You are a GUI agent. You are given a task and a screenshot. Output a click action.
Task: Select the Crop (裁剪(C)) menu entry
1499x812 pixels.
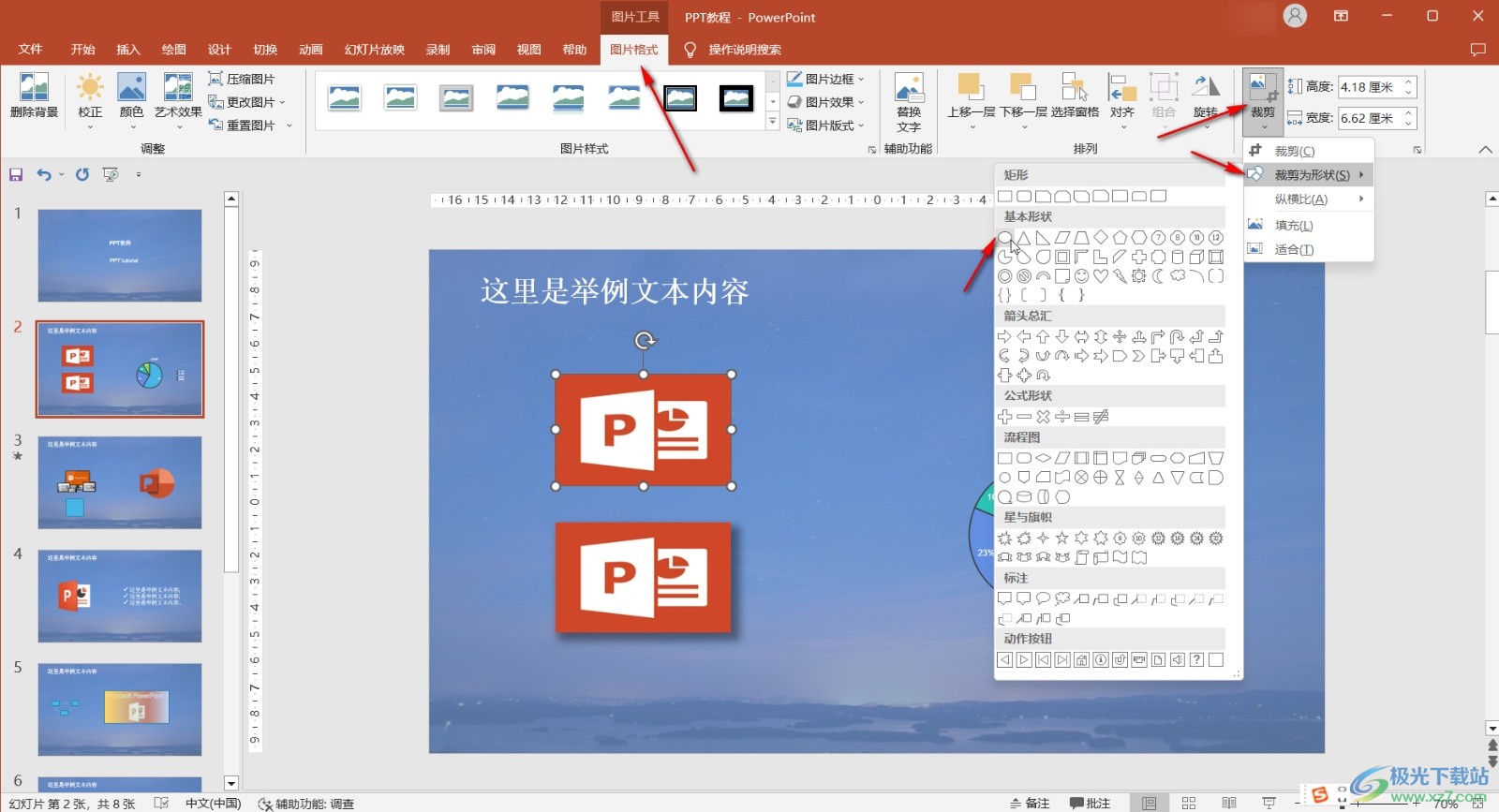tap(1308, 151)
